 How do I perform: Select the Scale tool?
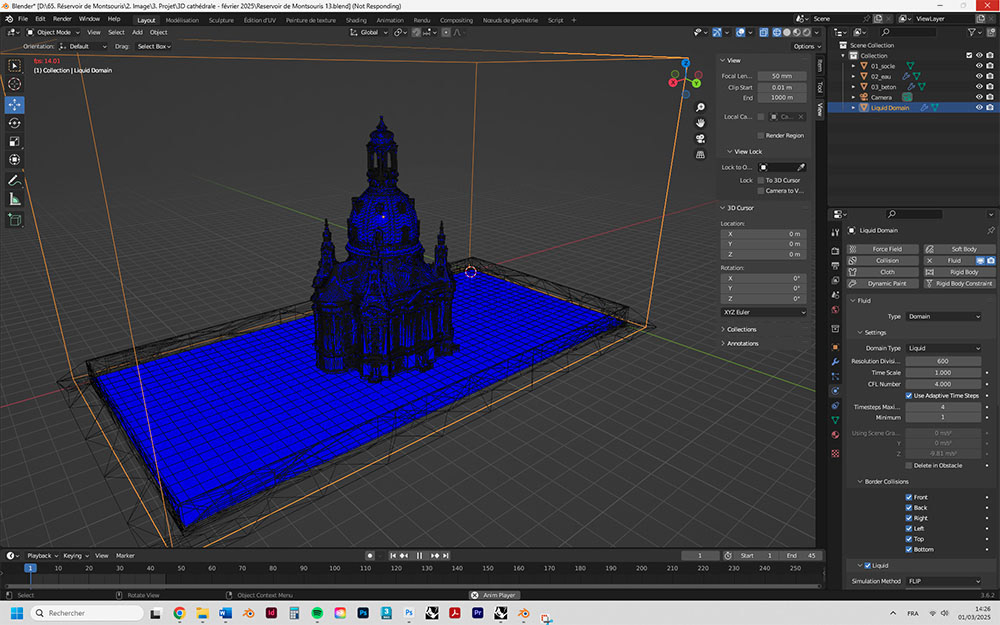coord(15,142)
